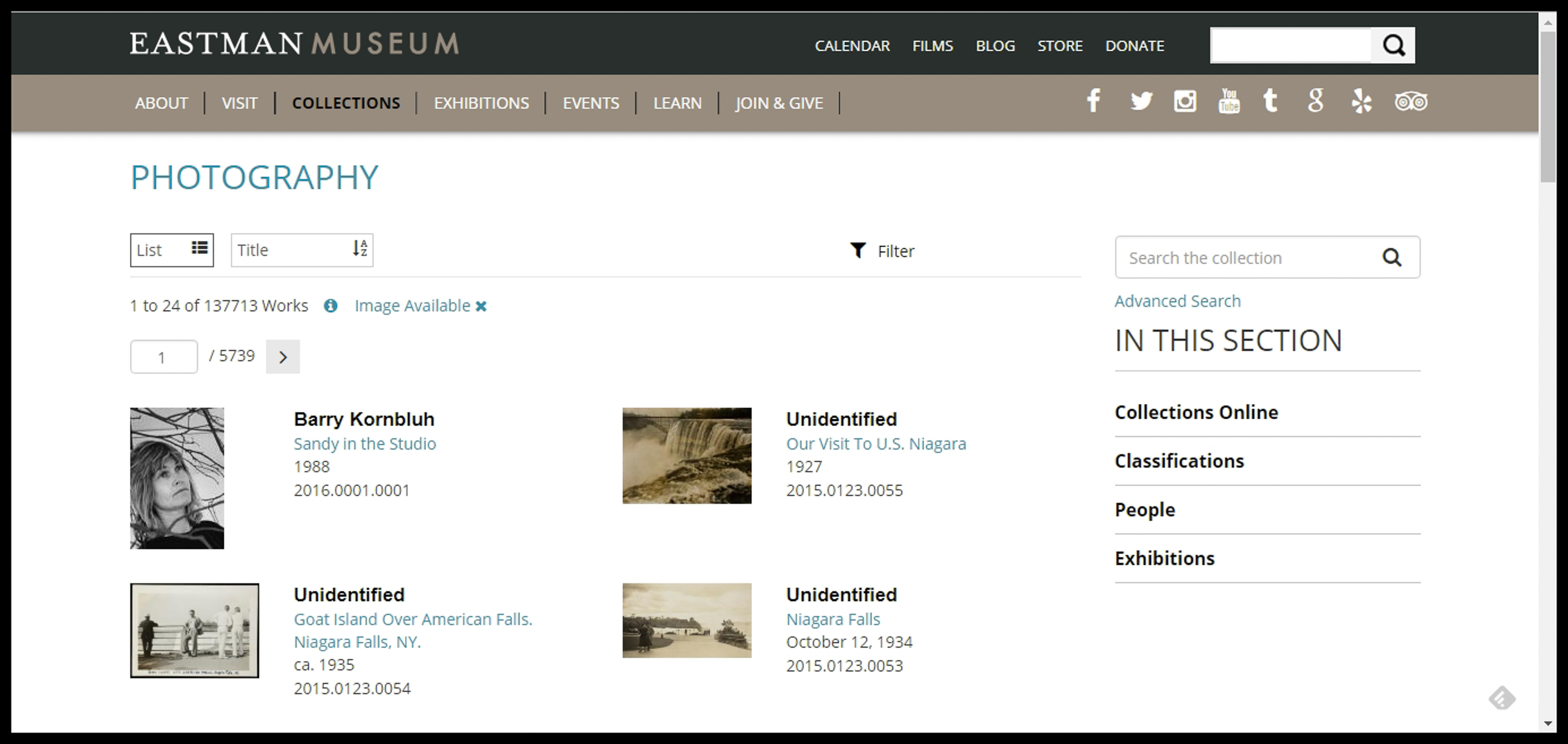Toggle the List view selector
1568x744 pixels.
point(171,250)
